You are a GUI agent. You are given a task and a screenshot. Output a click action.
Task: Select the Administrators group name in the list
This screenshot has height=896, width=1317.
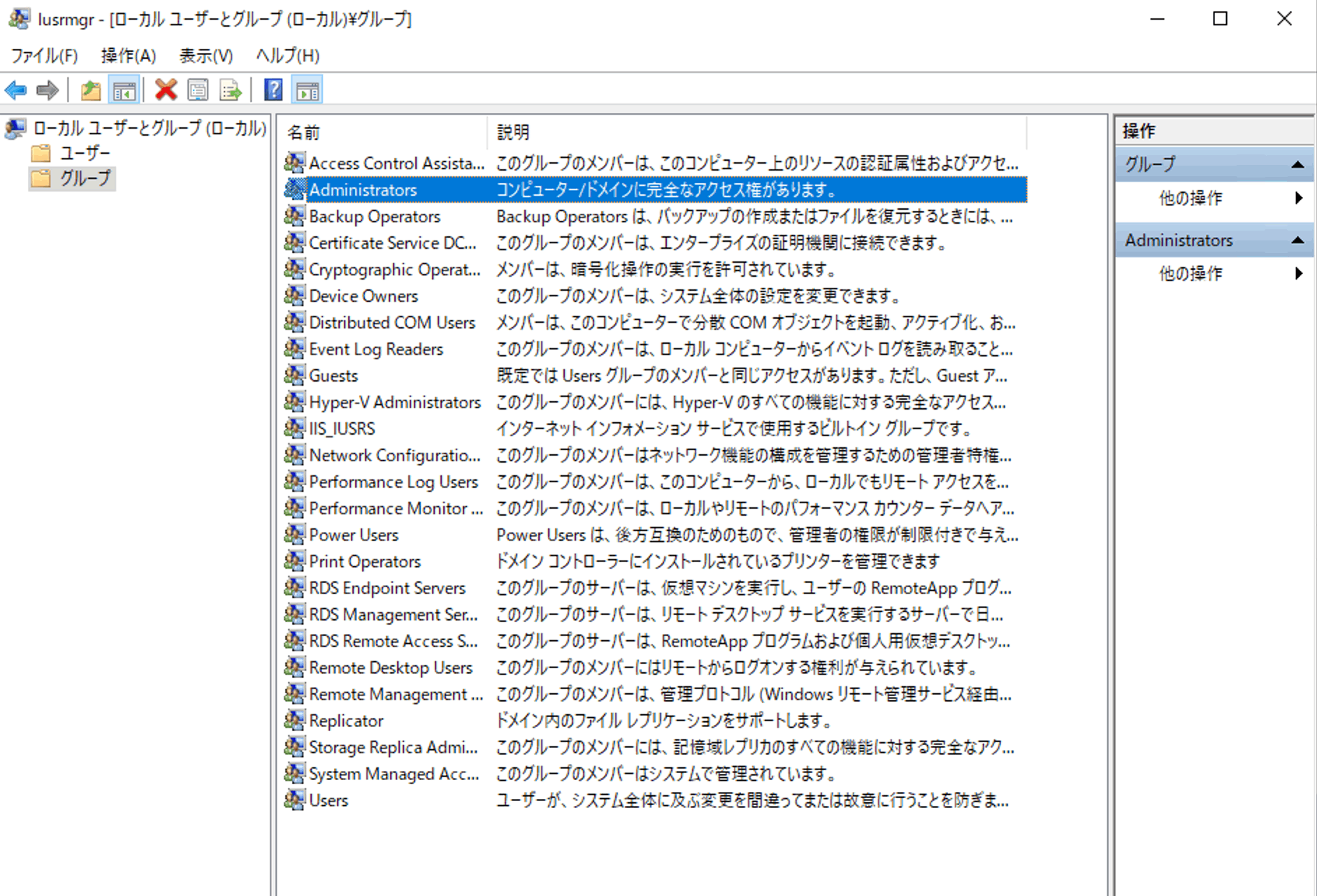363,189
